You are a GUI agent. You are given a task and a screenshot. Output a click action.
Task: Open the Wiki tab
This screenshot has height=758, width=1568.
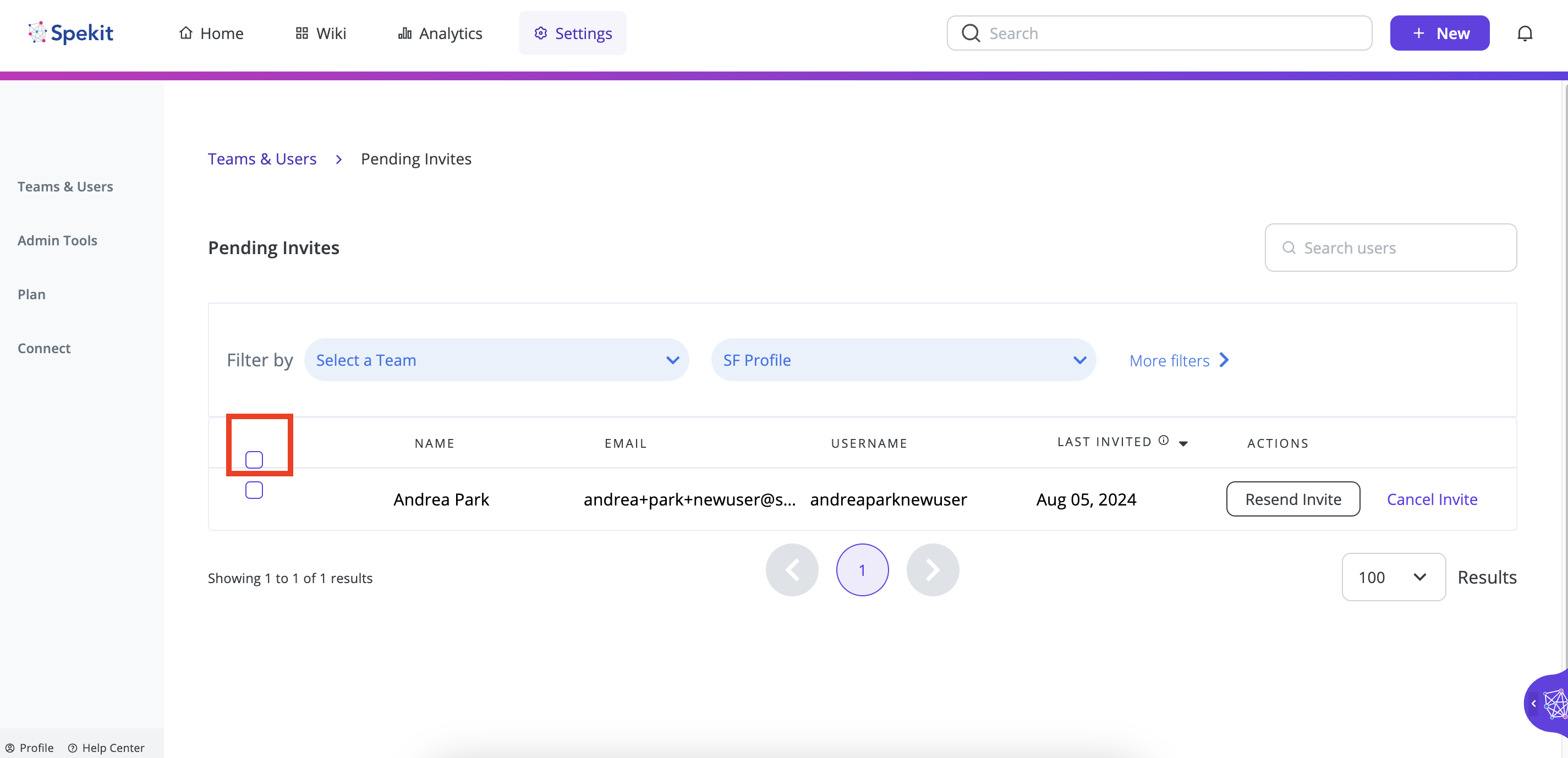(x=321, y=34)
